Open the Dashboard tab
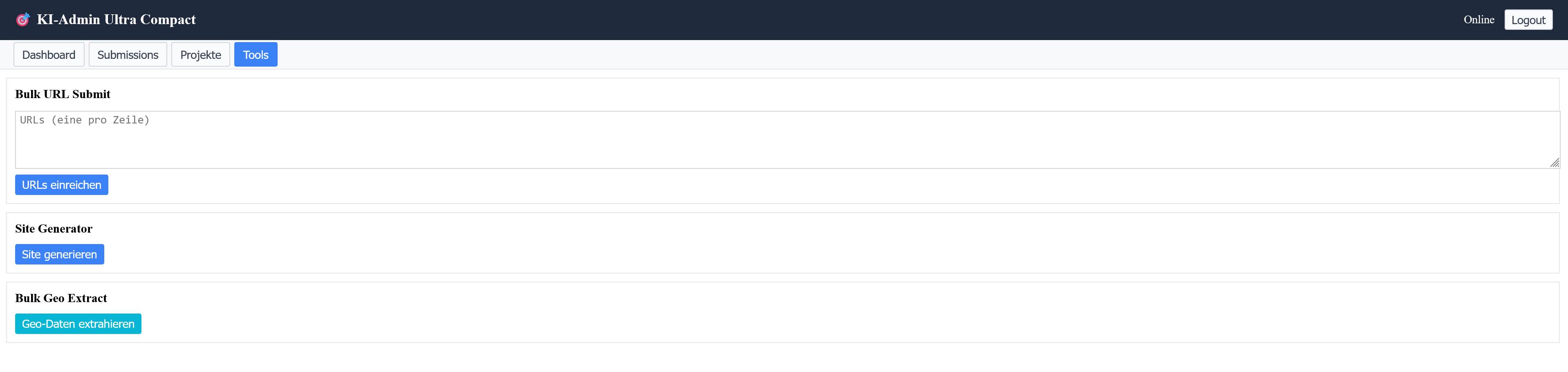The image size is (1568, 372). click(49, 55)
